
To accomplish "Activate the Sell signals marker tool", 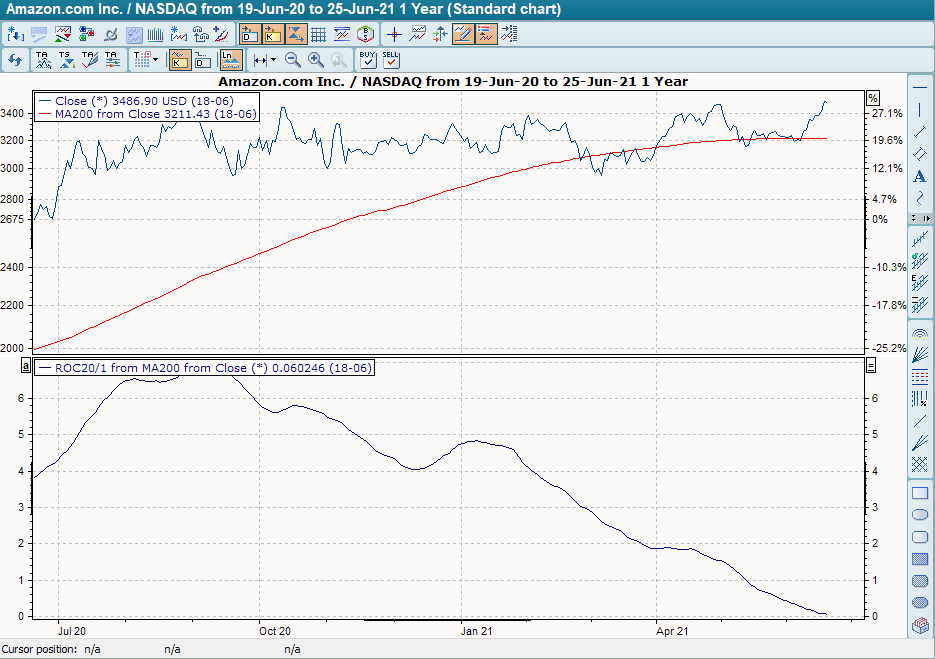I will 391,60.
